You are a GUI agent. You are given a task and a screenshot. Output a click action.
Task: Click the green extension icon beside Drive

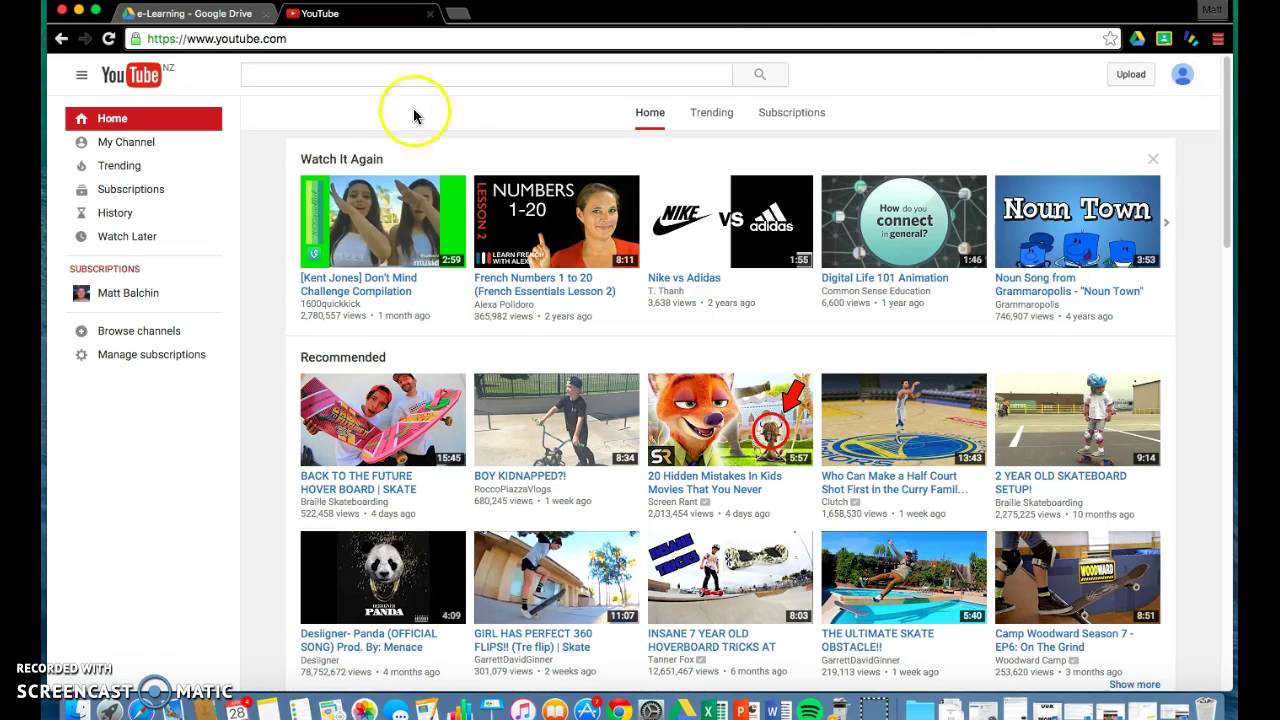(1164, 39)
